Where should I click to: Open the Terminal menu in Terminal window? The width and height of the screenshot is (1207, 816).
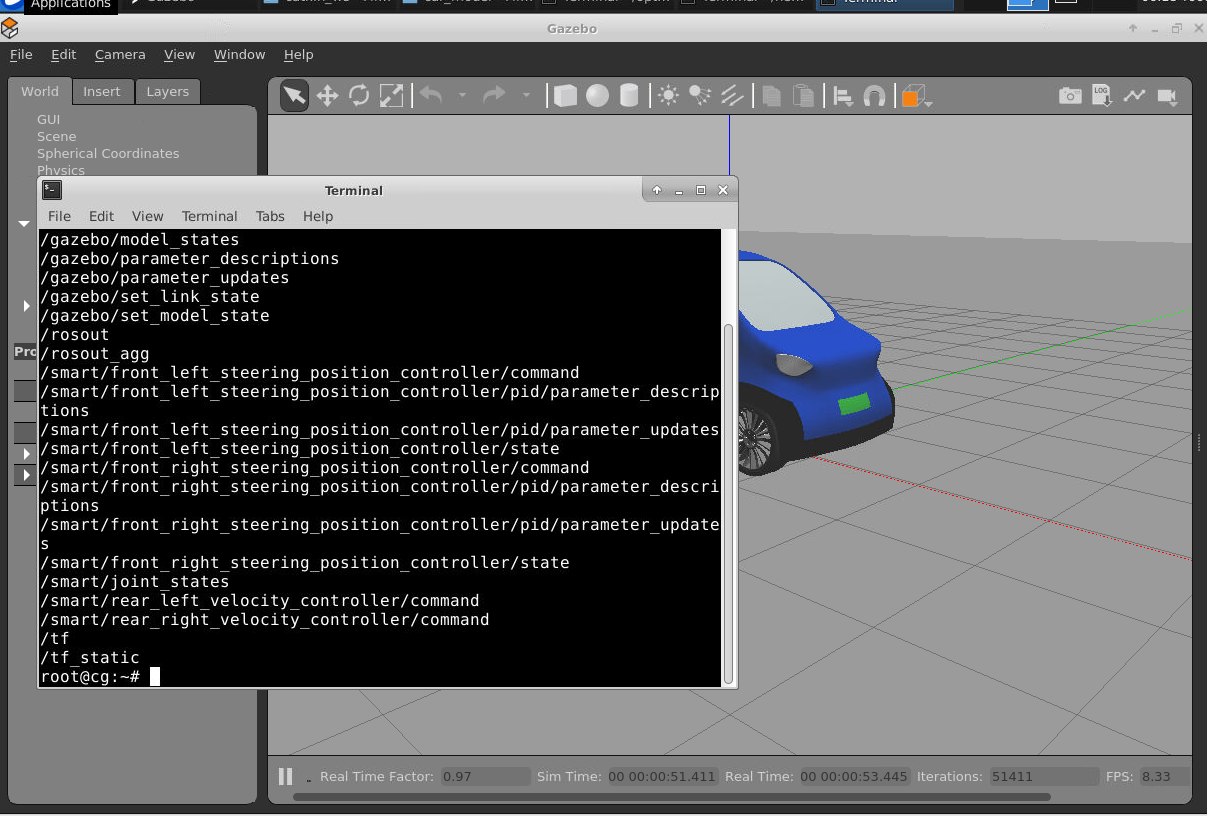(x=210, y=216)
